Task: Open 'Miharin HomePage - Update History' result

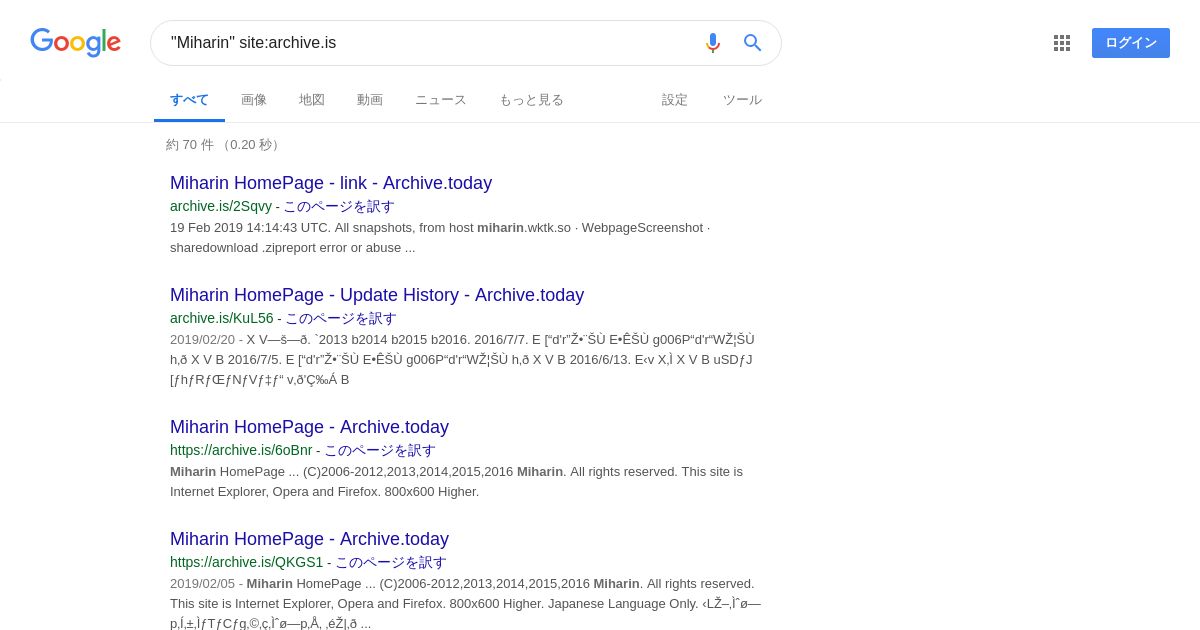Action: (x=377, y=295)
